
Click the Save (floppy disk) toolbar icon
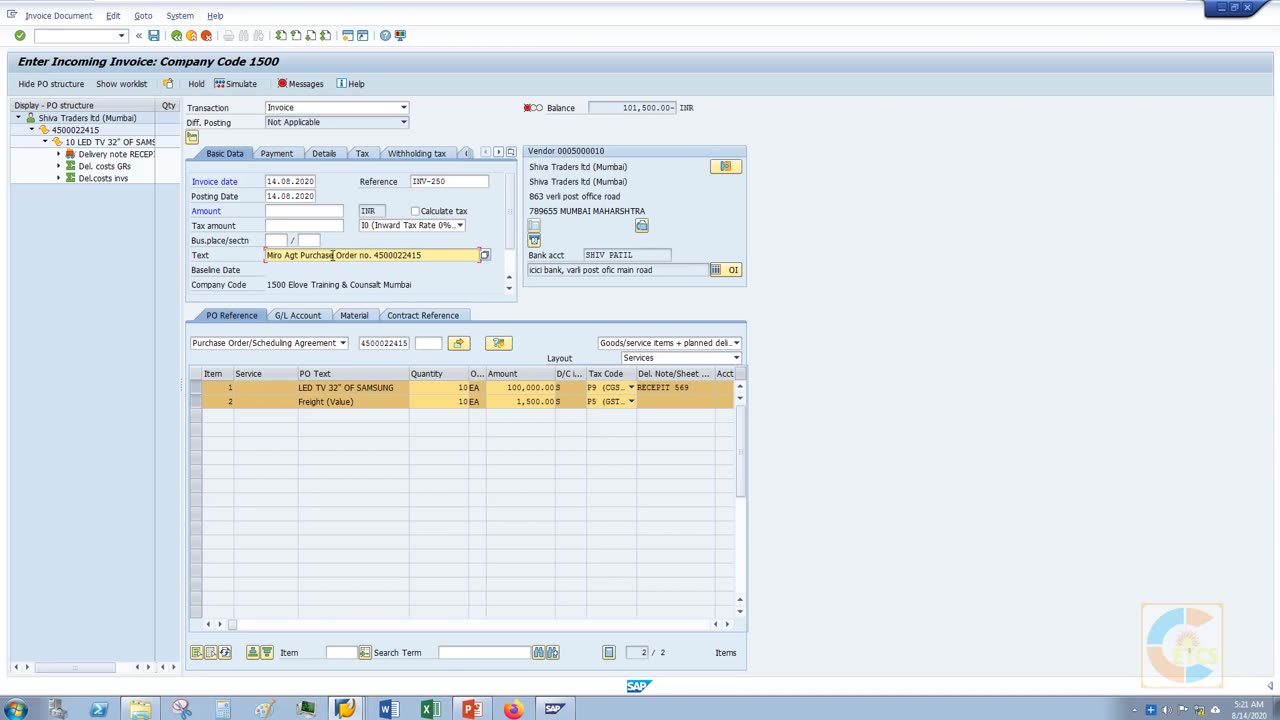coord(153,36)
